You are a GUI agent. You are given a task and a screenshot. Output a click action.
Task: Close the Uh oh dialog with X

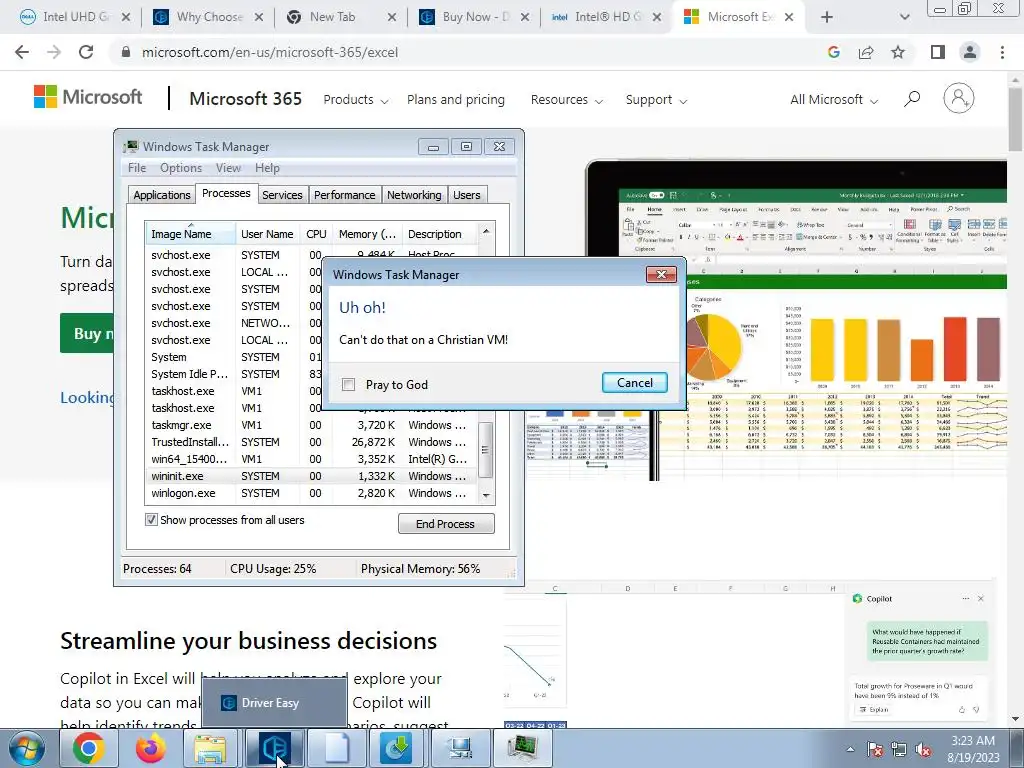point(661,274)
